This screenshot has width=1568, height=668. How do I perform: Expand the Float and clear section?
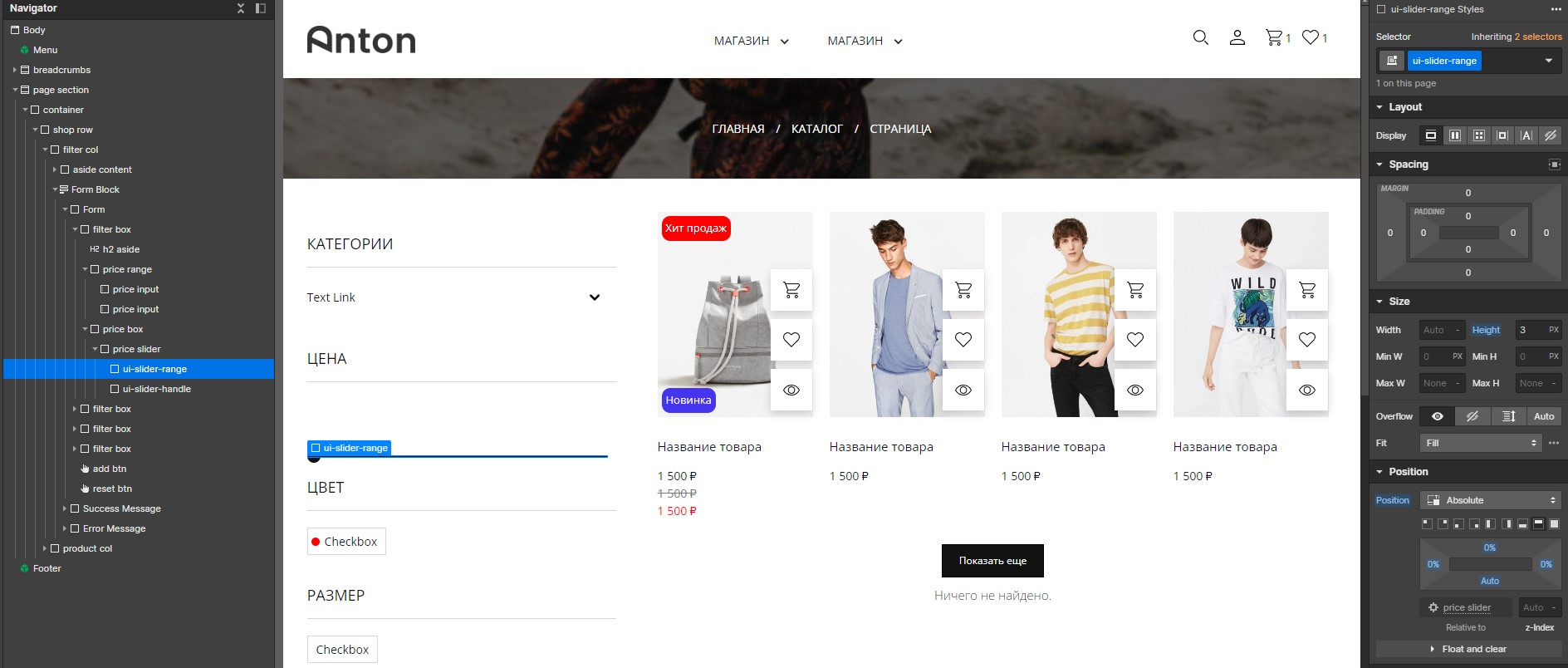point(1468,649)
